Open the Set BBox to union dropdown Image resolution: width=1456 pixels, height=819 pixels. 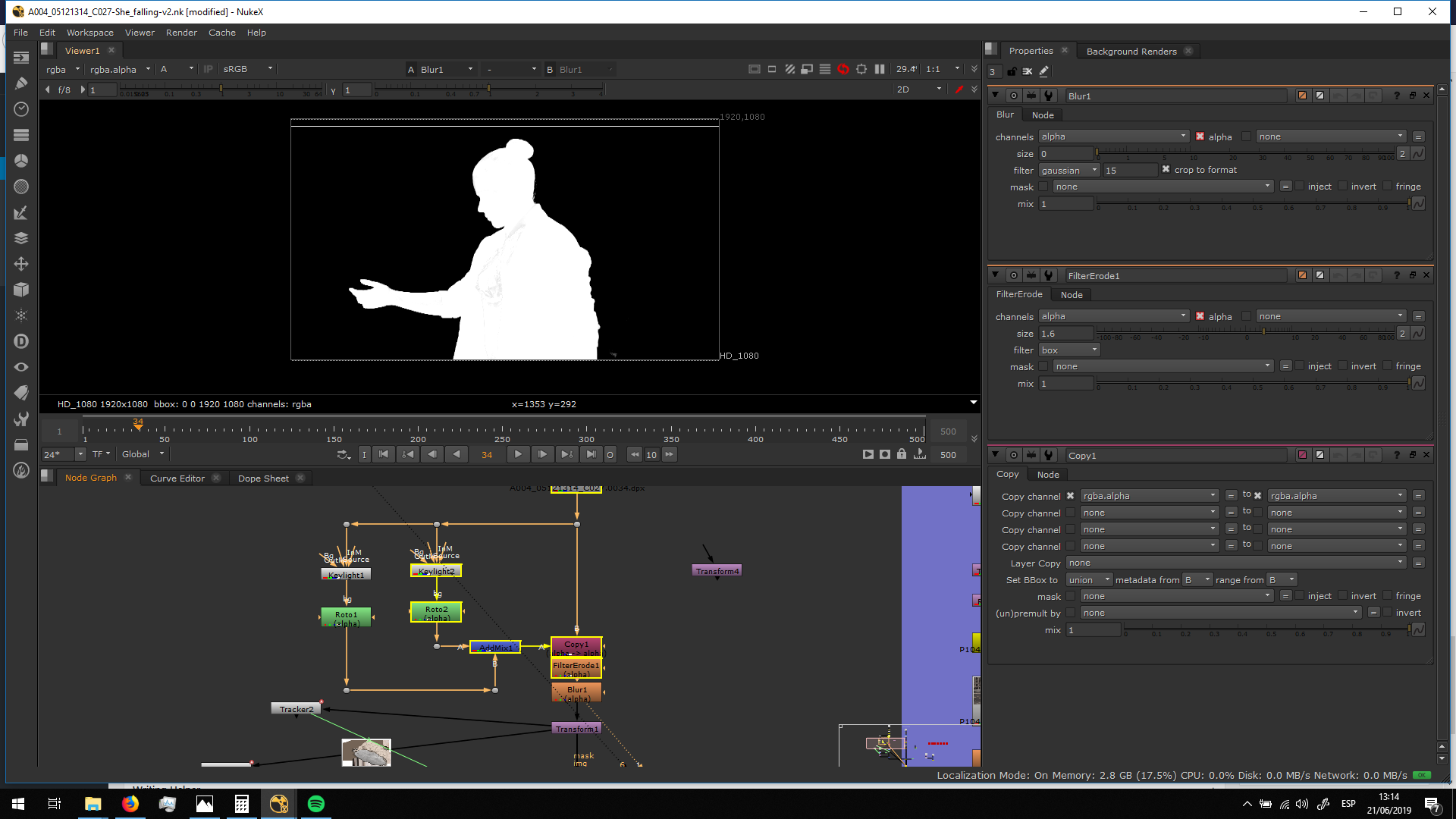[x=1089, y=580]
